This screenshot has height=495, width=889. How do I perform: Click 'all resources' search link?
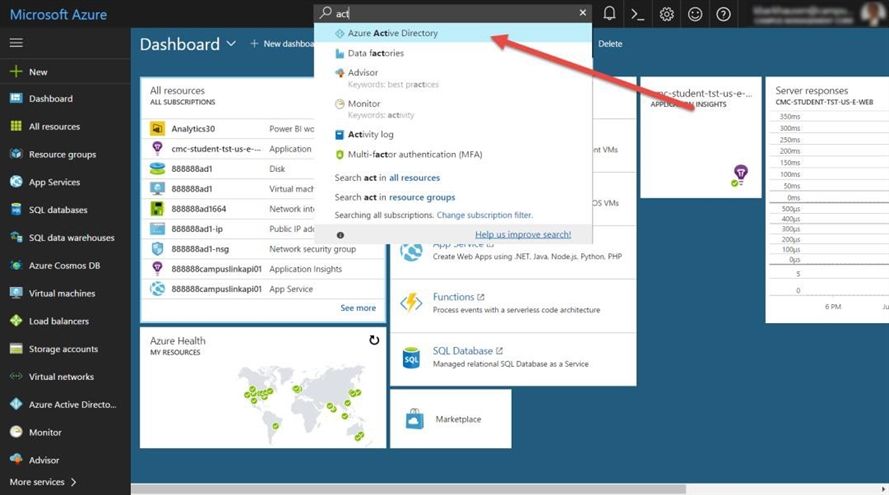point(414,177)
